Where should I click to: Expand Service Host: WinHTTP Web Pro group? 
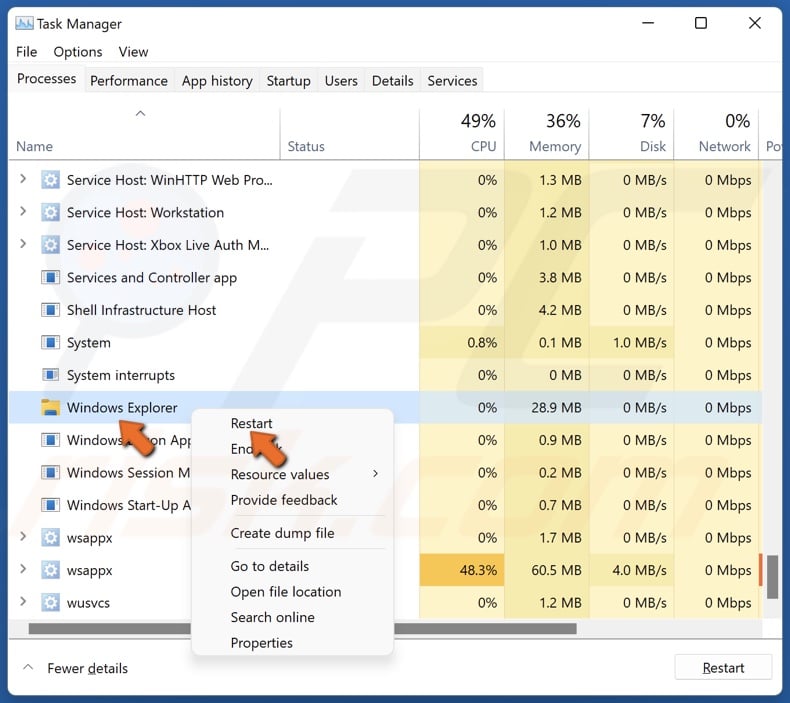(x=23, y=179)
